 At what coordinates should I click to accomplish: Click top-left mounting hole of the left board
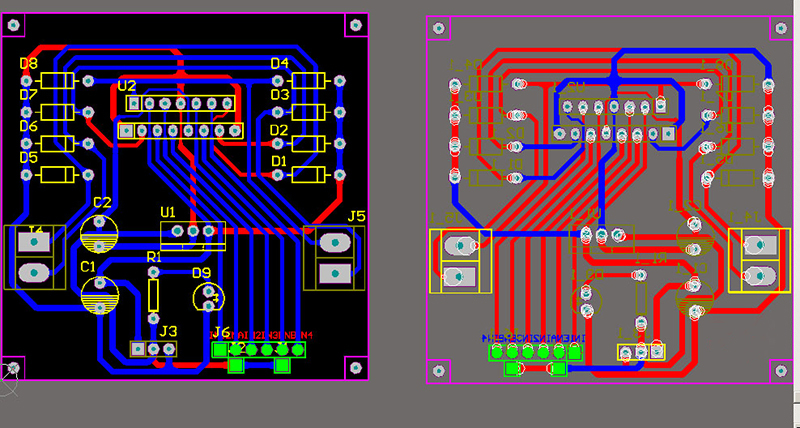click(x=14, y=26)
